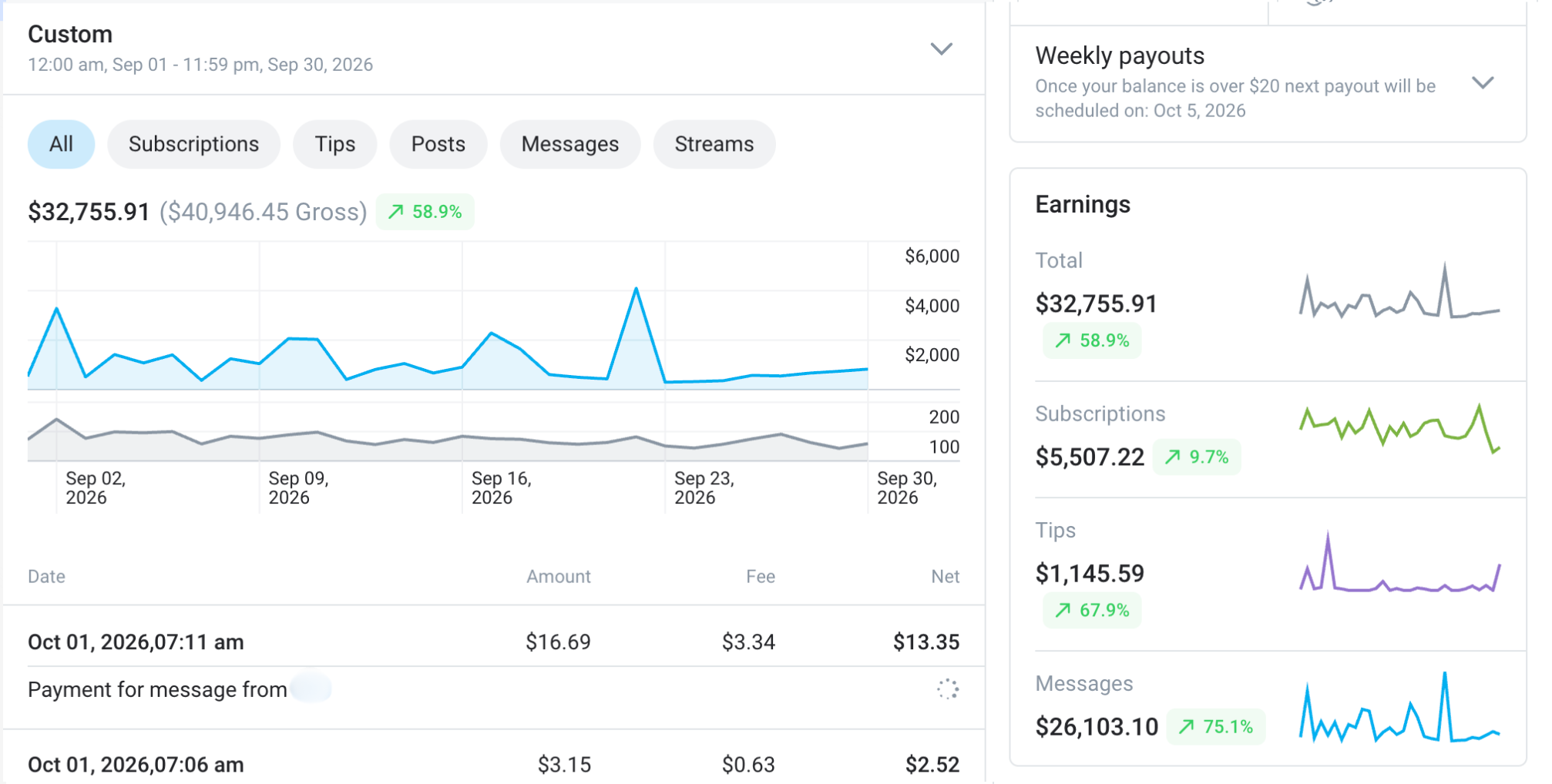Switch to the Subscriptions filter tab

pos(193,144)
